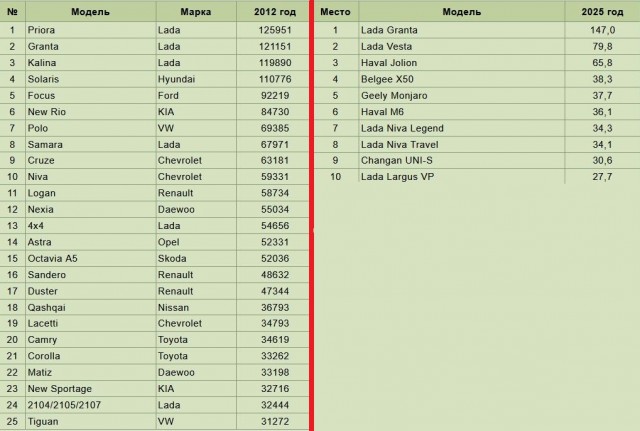The height and width of the screenshot is (431, 640).
Task: Select the Changan UNI-S cell
Action: pyautogui.click(x=462, y=160)
